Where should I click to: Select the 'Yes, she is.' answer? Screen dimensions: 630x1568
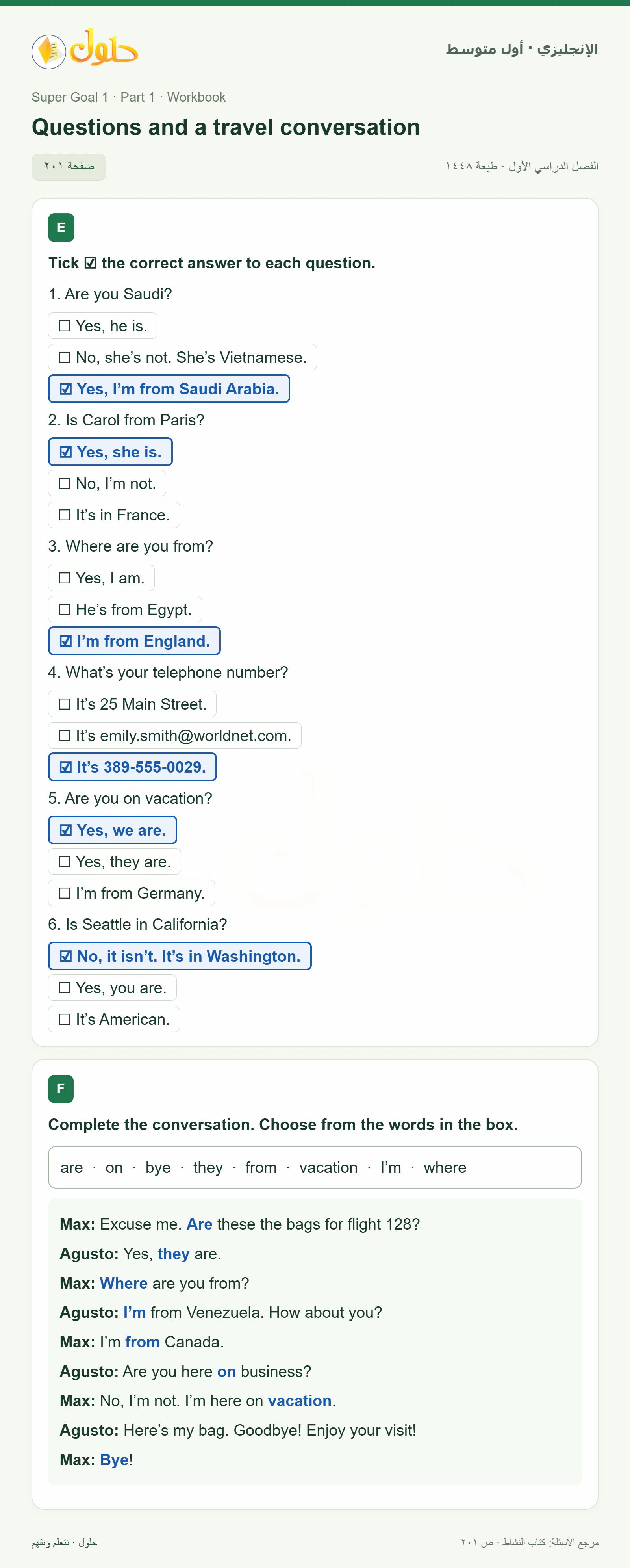[110, 452]
